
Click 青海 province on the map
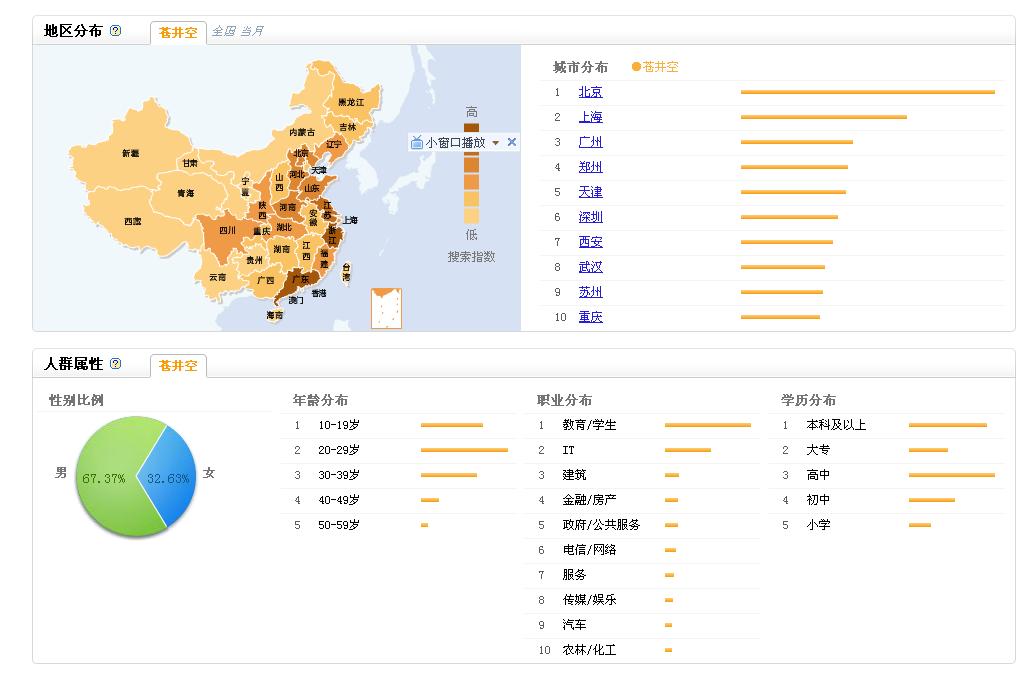185,193
